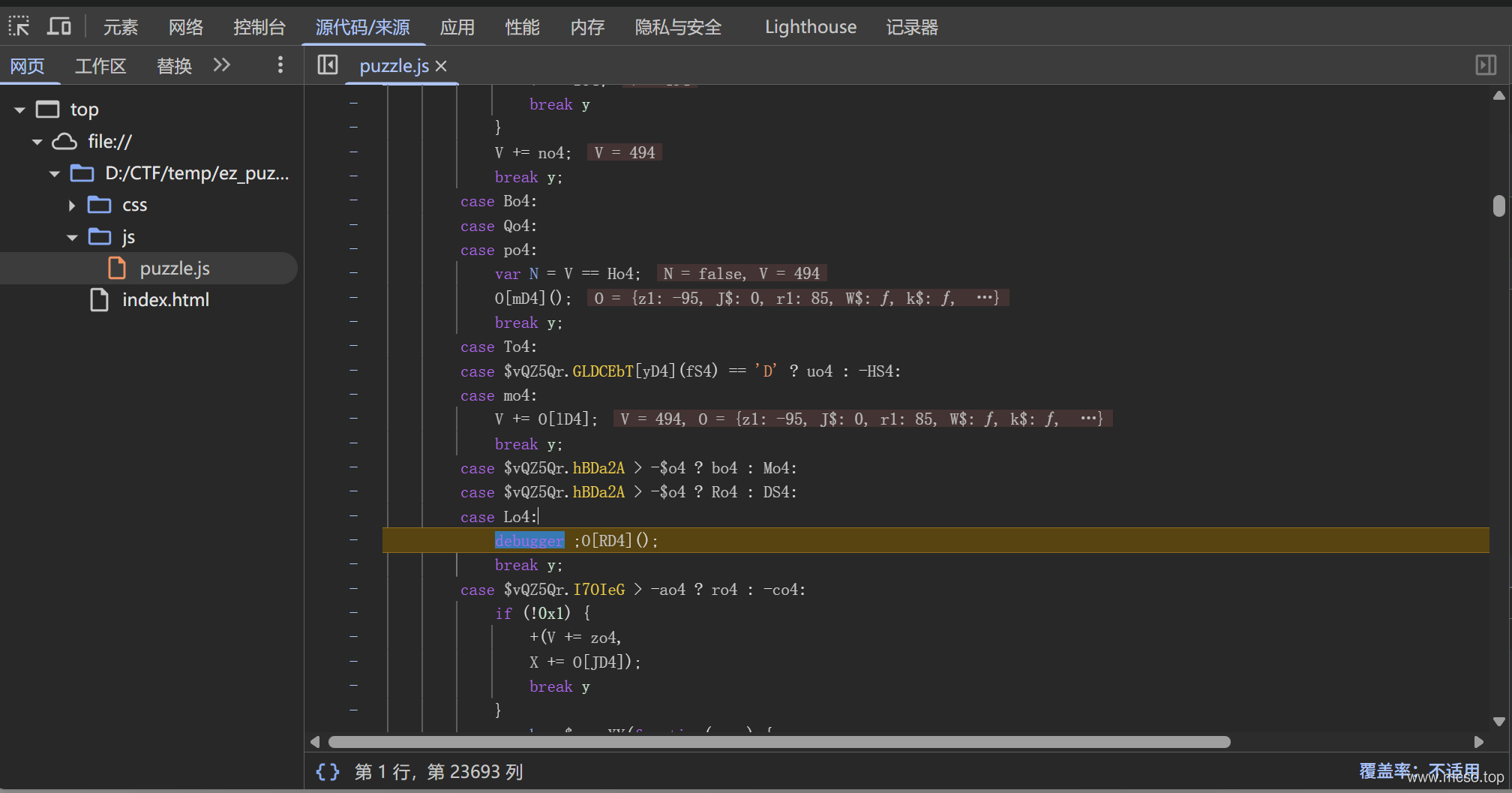Screen dimensions: 1512x793
Task: Select the 工作区 (Workspace) subtab
Action: (100, 66)
